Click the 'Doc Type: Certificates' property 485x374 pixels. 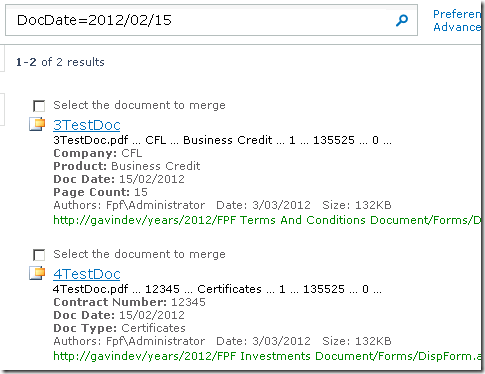(119, 328)
